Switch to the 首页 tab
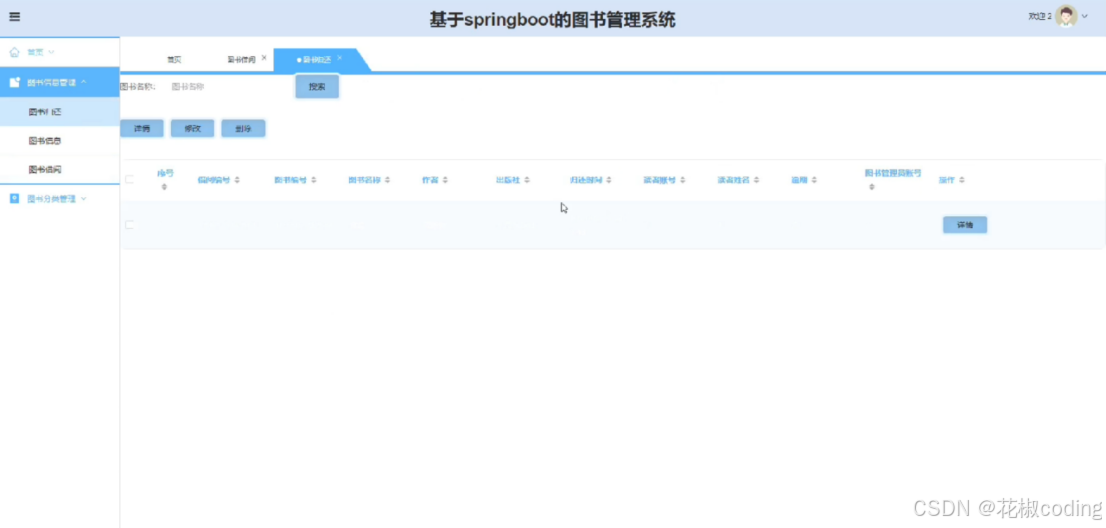Viewport: 1106px width, 528px height. [174, 60]
